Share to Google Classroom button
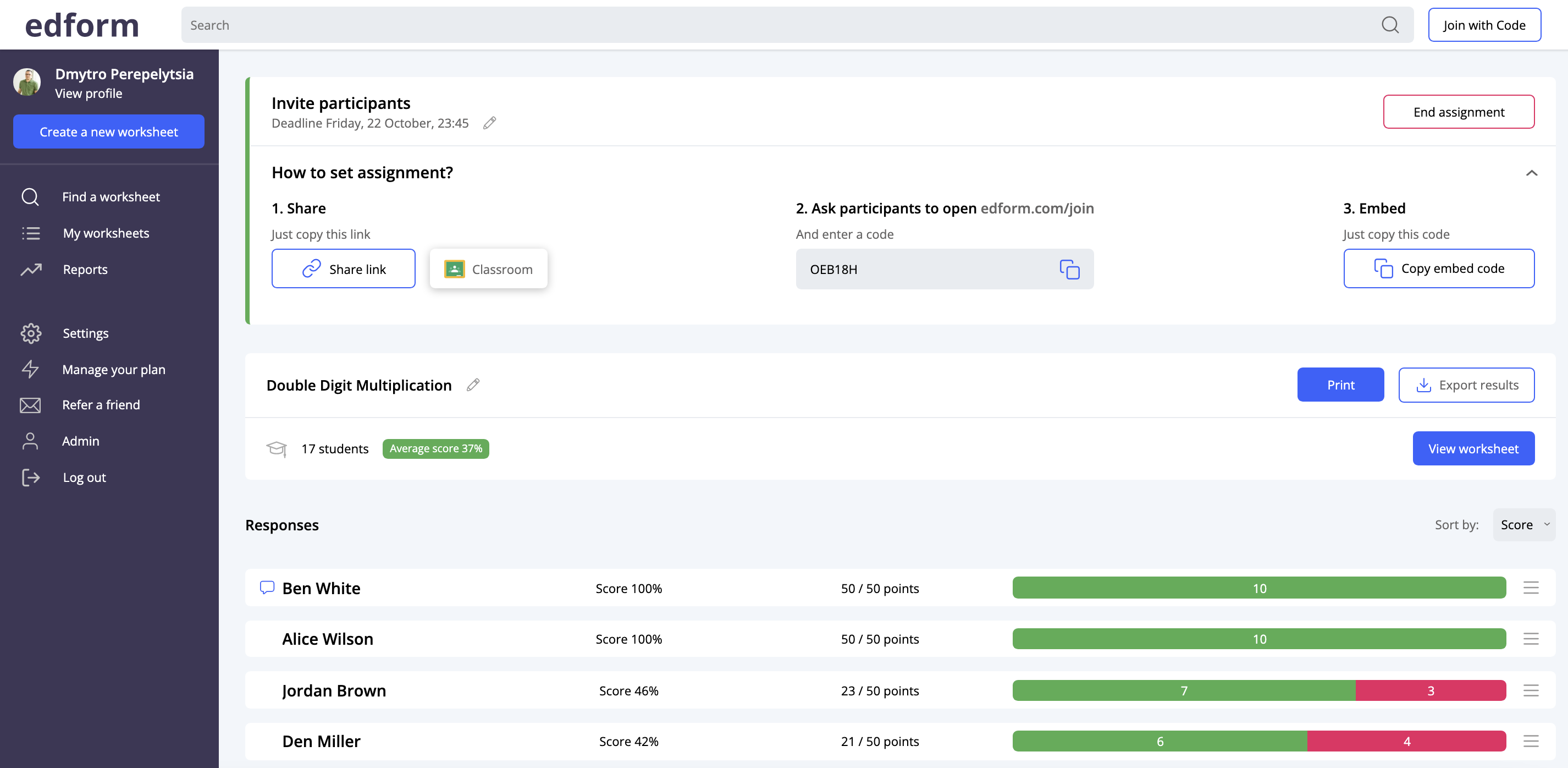Screen dimensions: 1568x768 (488, 268)
